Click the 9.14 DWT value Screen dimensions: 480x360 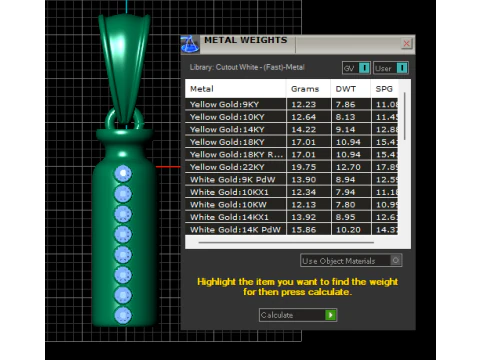coord(345,129)
